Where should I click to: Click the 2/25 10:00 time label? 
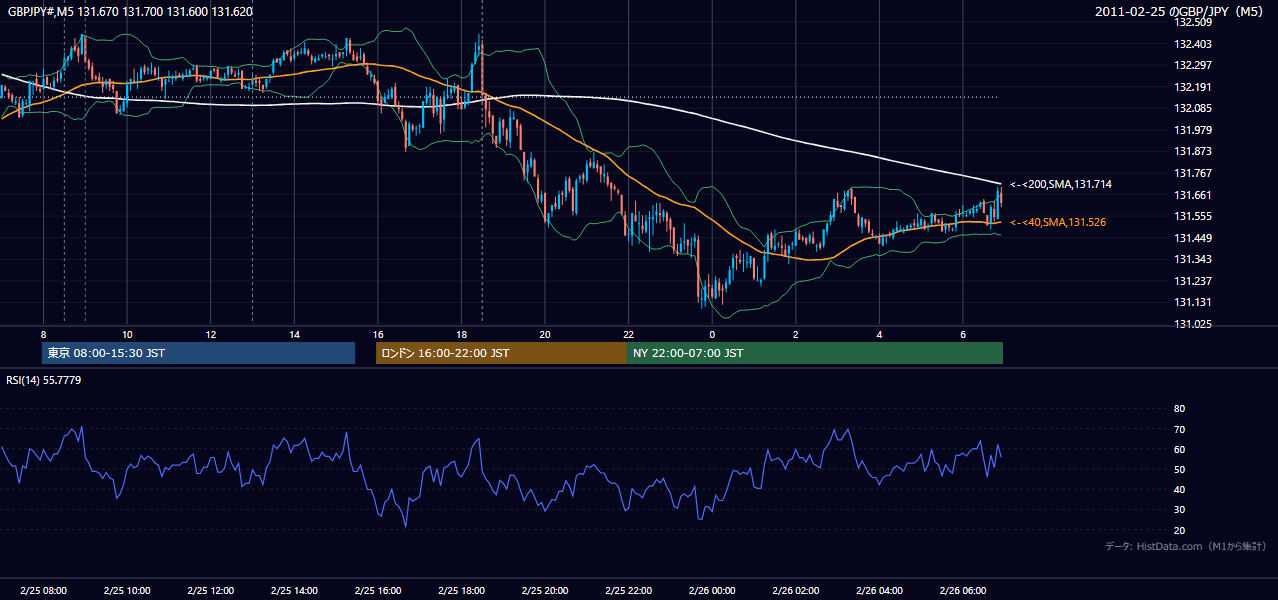pyautogui.click(x=126, y=591)
